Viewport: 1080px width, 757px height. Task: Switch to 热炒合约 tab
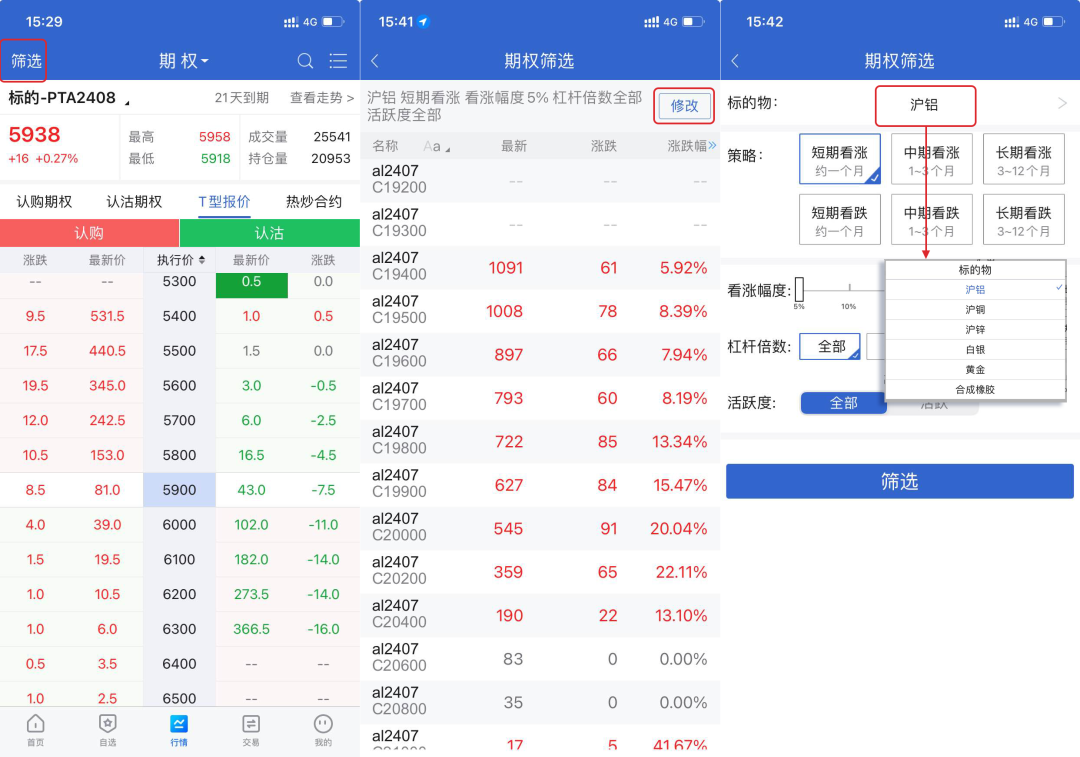pos(313,202)
